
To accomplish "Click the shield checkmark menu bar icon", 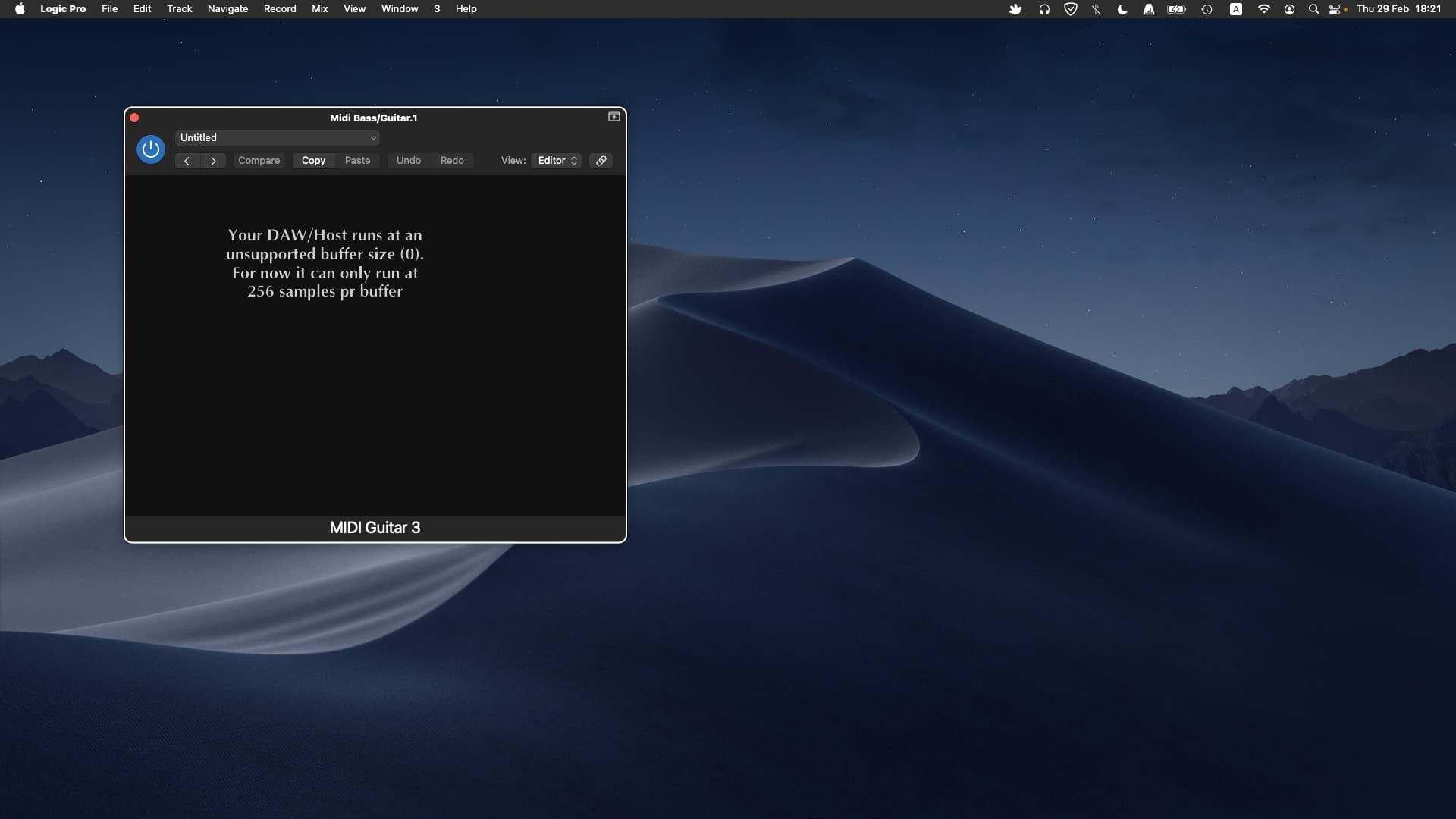I will coord(1071,9).
